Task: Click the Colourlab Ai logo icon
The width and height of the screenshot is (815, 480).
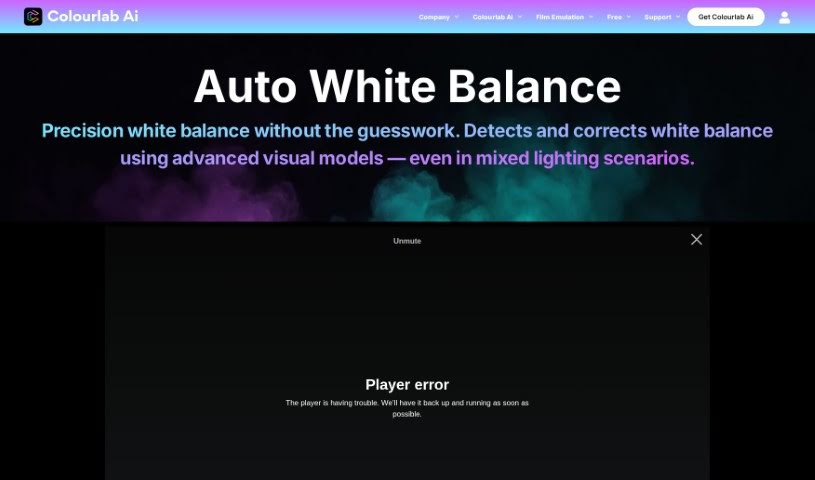Action: pyautogui.click(x=33, y=17)
